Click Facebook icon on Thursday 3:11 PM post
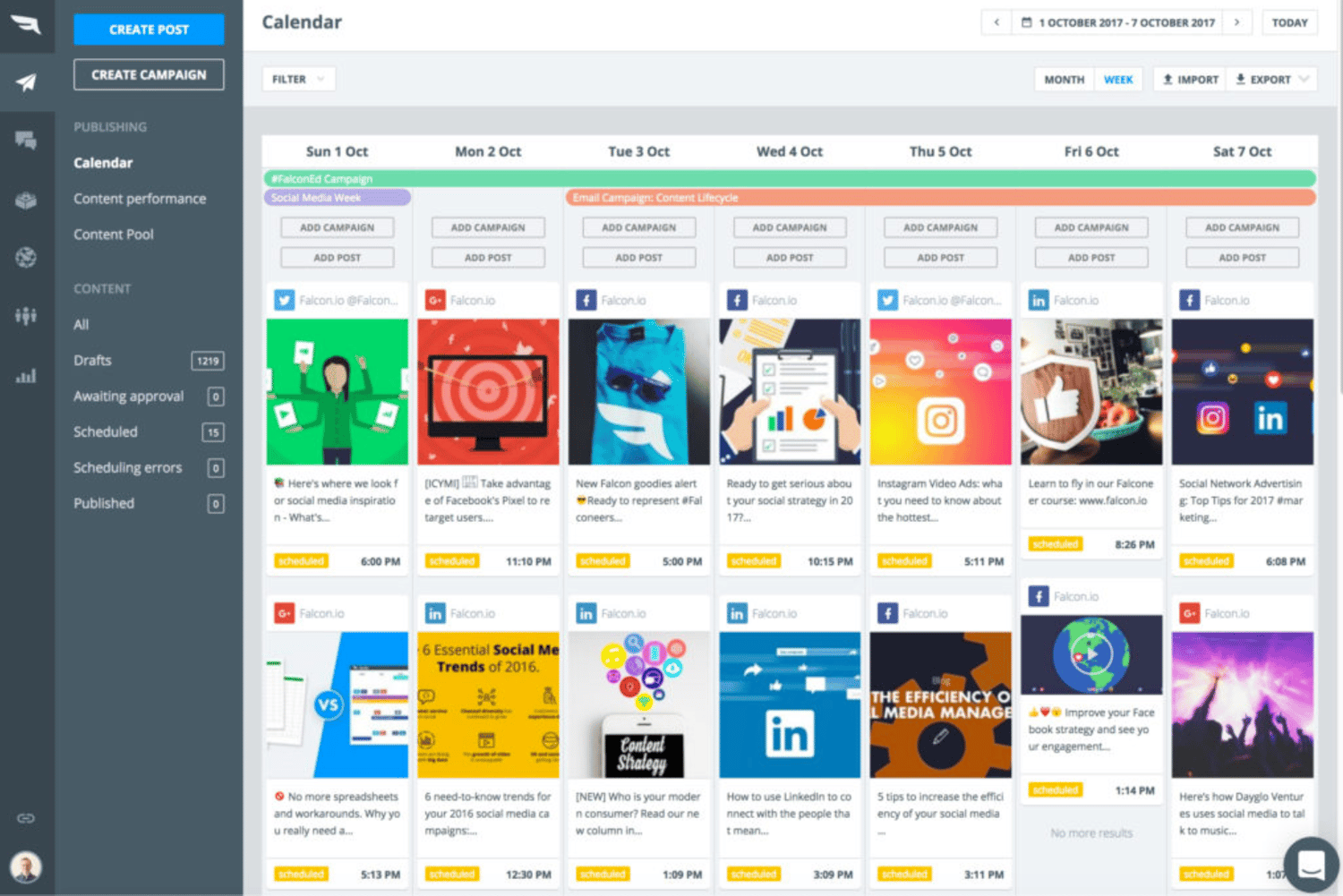1343x896 pixels. 887,613
